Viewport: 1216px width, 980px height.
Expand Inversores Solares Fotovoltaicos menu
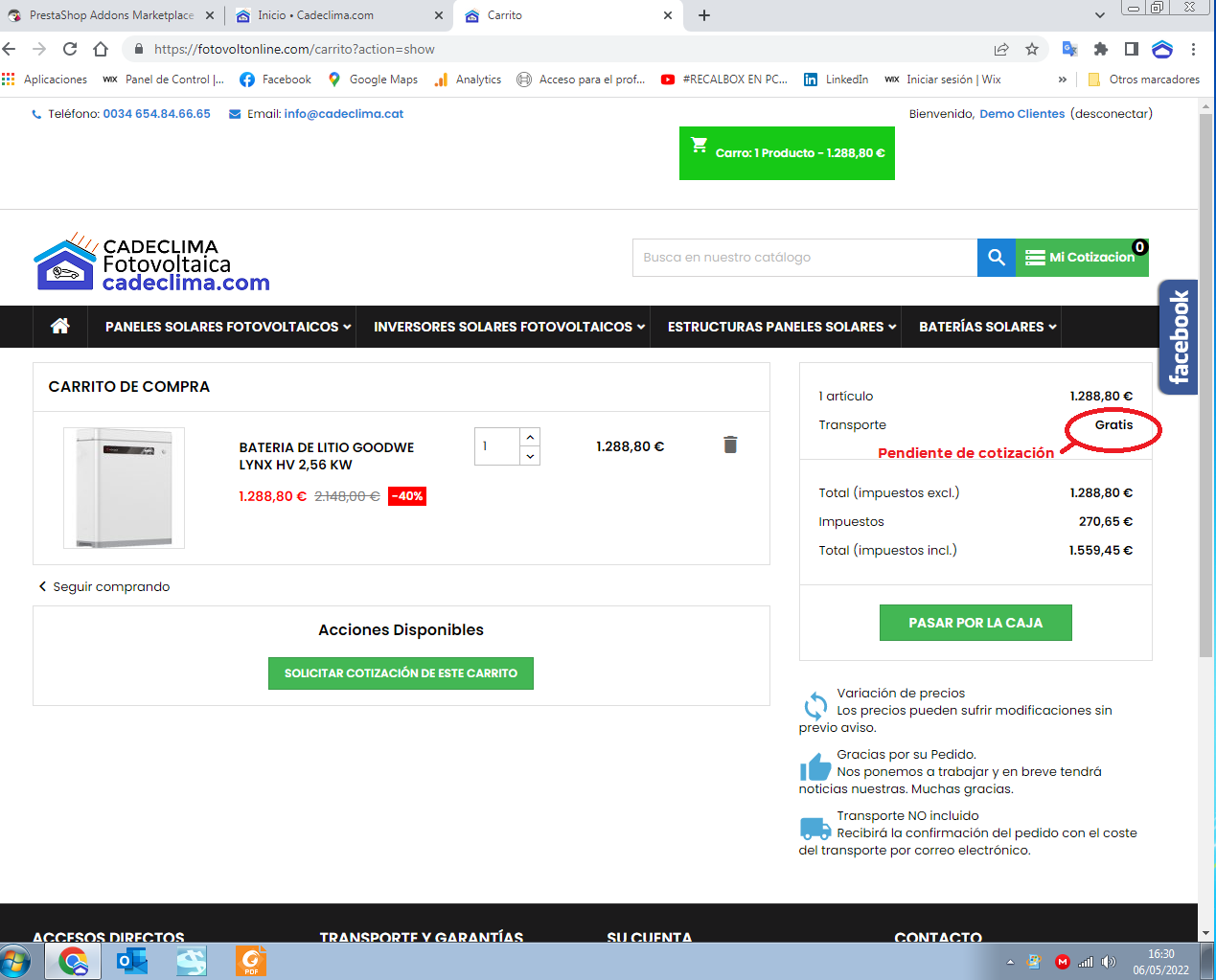point(509,327)
